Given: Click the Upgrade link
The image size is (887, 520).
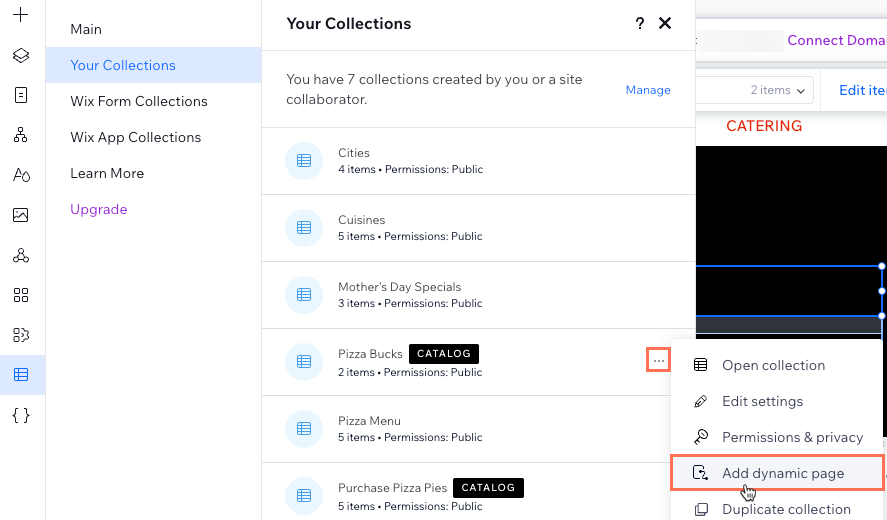Looking at the screenshot, I should pyautogui.click(x=98, y=209).
